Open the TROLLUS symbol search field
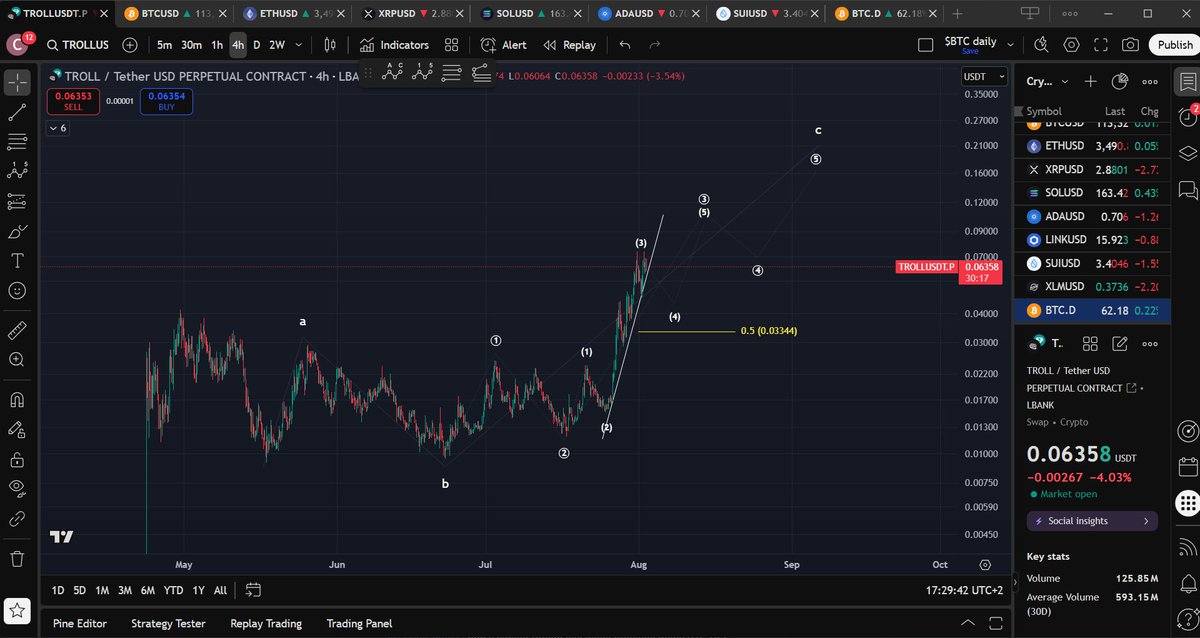Image resolution: width=1200 pixels, height=638 pixels. 76,45
